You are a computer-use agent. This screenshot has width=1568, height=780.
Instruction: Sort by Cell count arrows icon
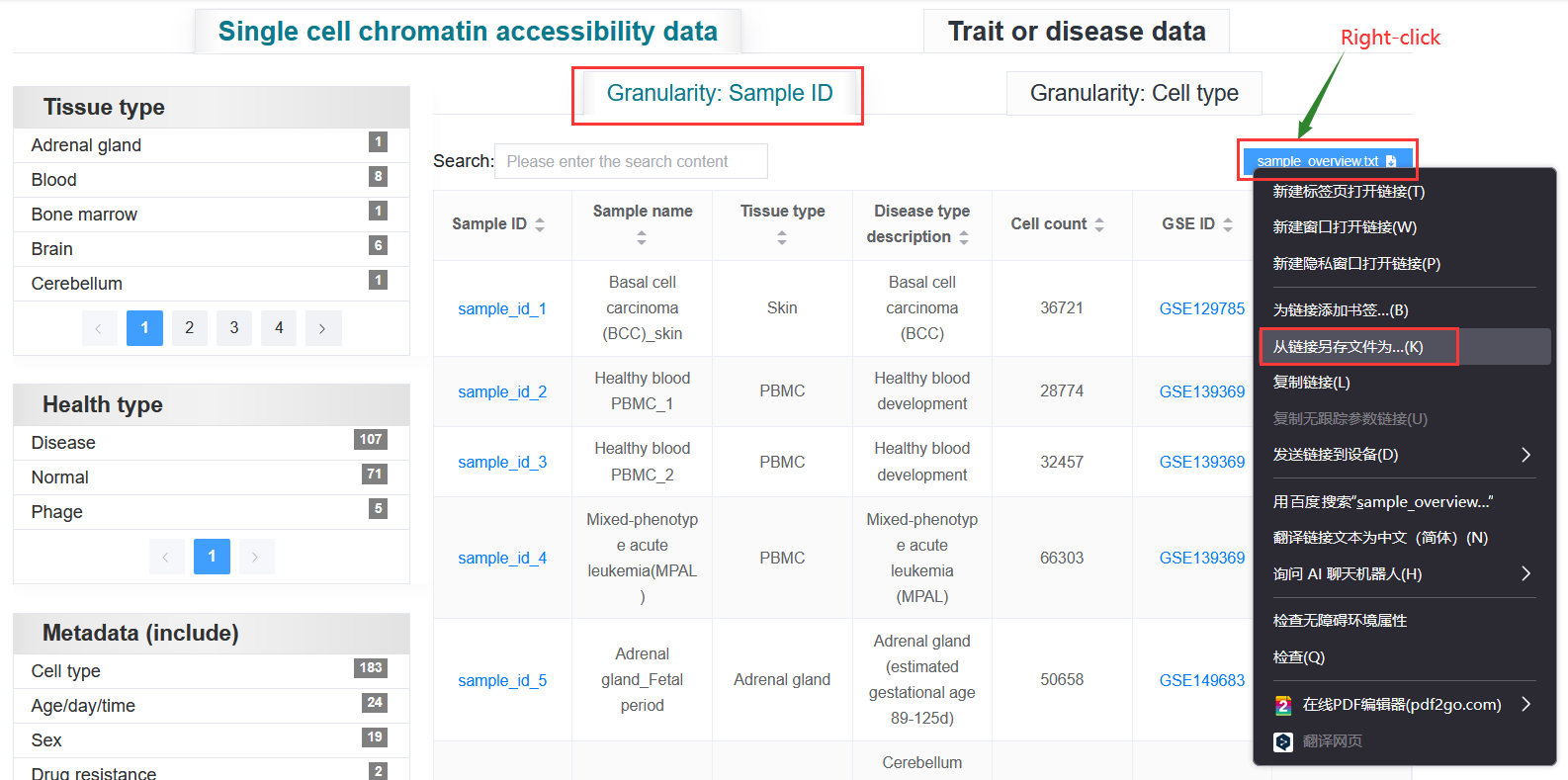(1099, 224)
